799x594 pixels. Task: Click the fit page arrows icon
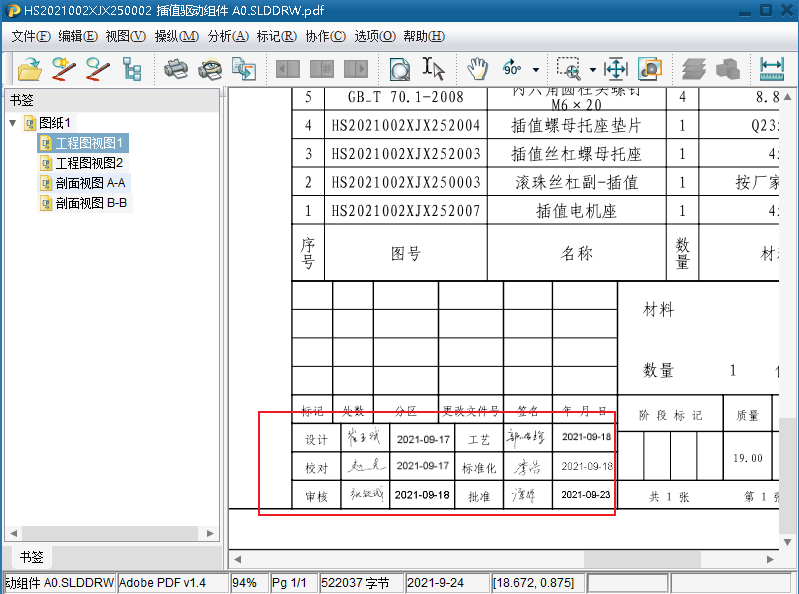(x=616, y=69)
